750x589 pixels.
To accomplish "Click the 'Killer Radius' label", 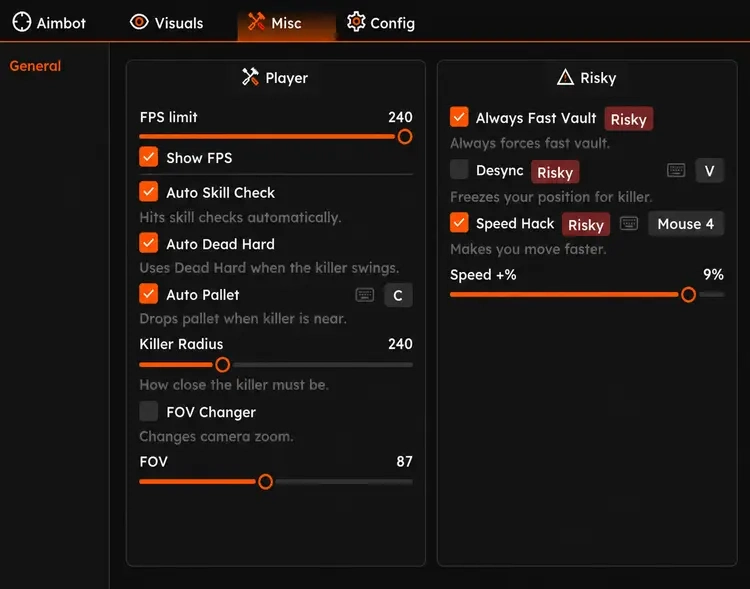I will (181, 344).
